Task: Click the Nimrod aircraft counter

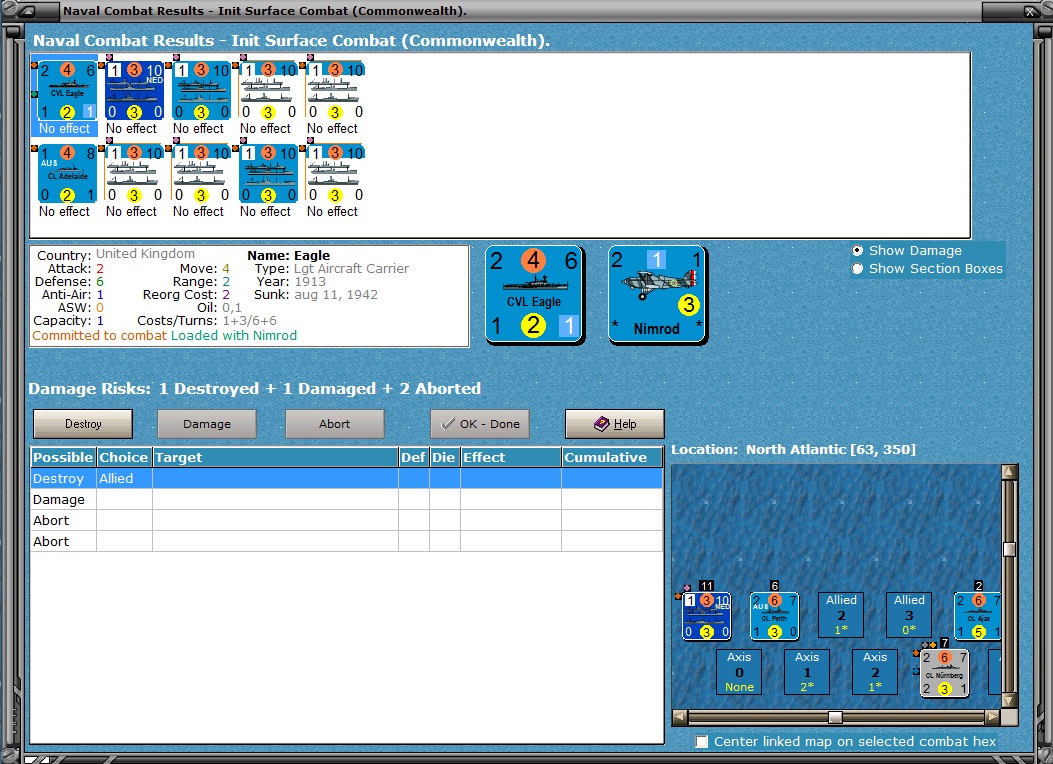Action: click(657, 295)
